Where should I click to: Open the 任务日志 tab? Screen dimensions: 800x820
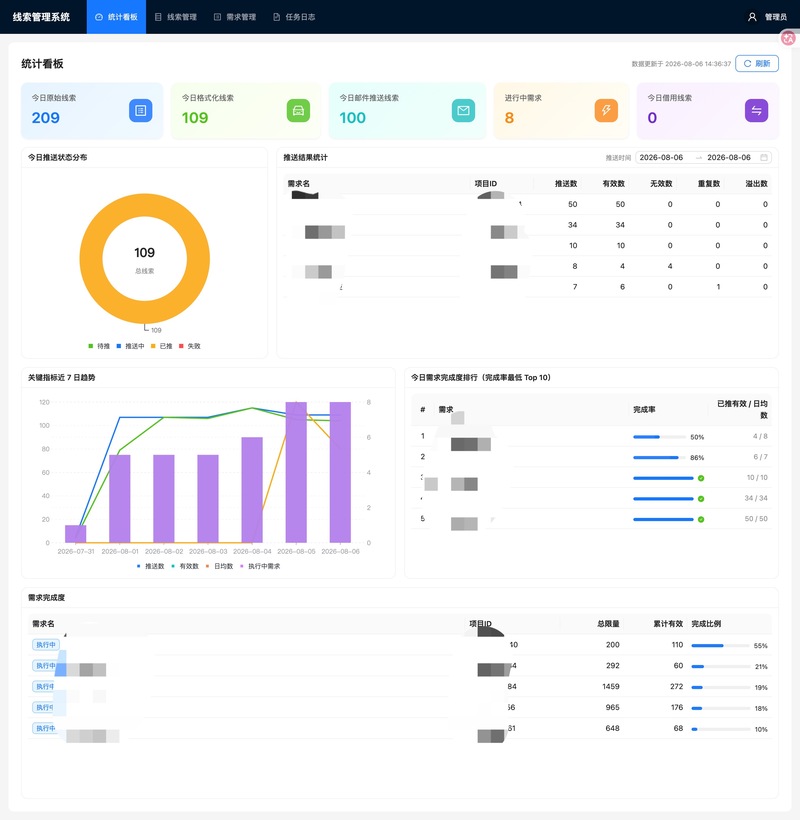(294, 17)
